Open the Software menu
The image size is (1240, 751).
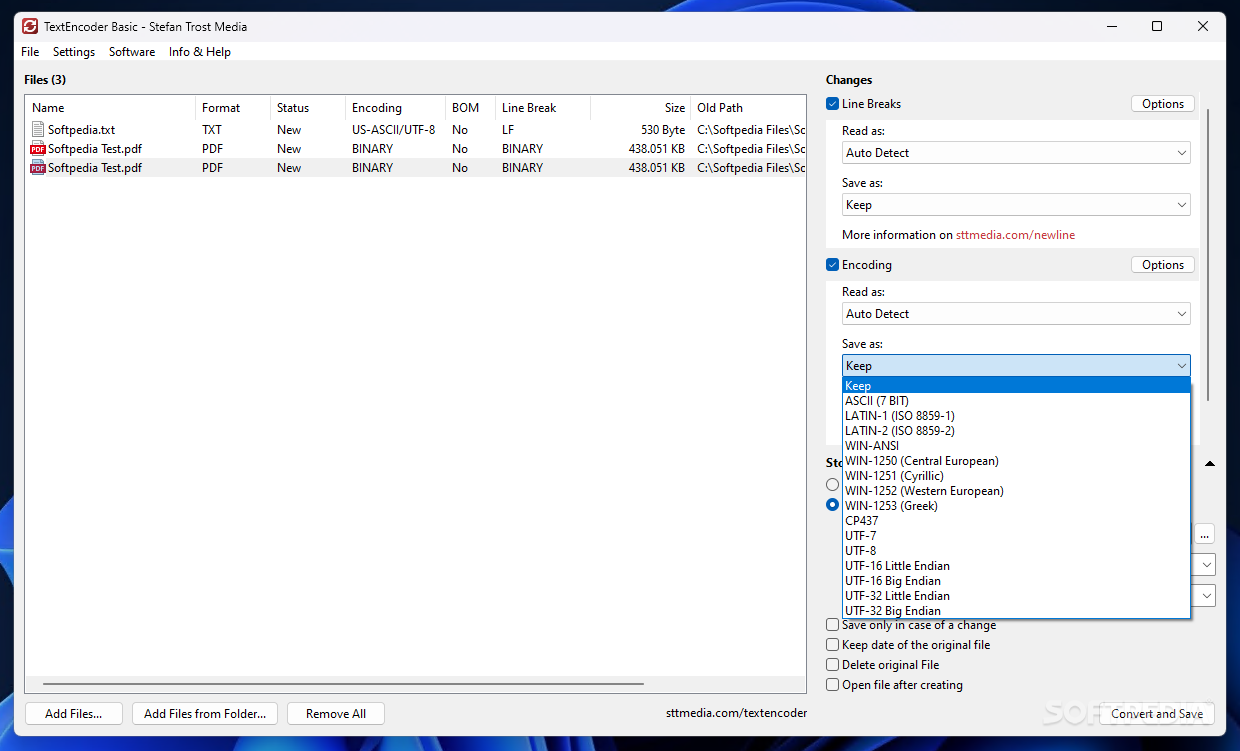[x=132, y=52]
